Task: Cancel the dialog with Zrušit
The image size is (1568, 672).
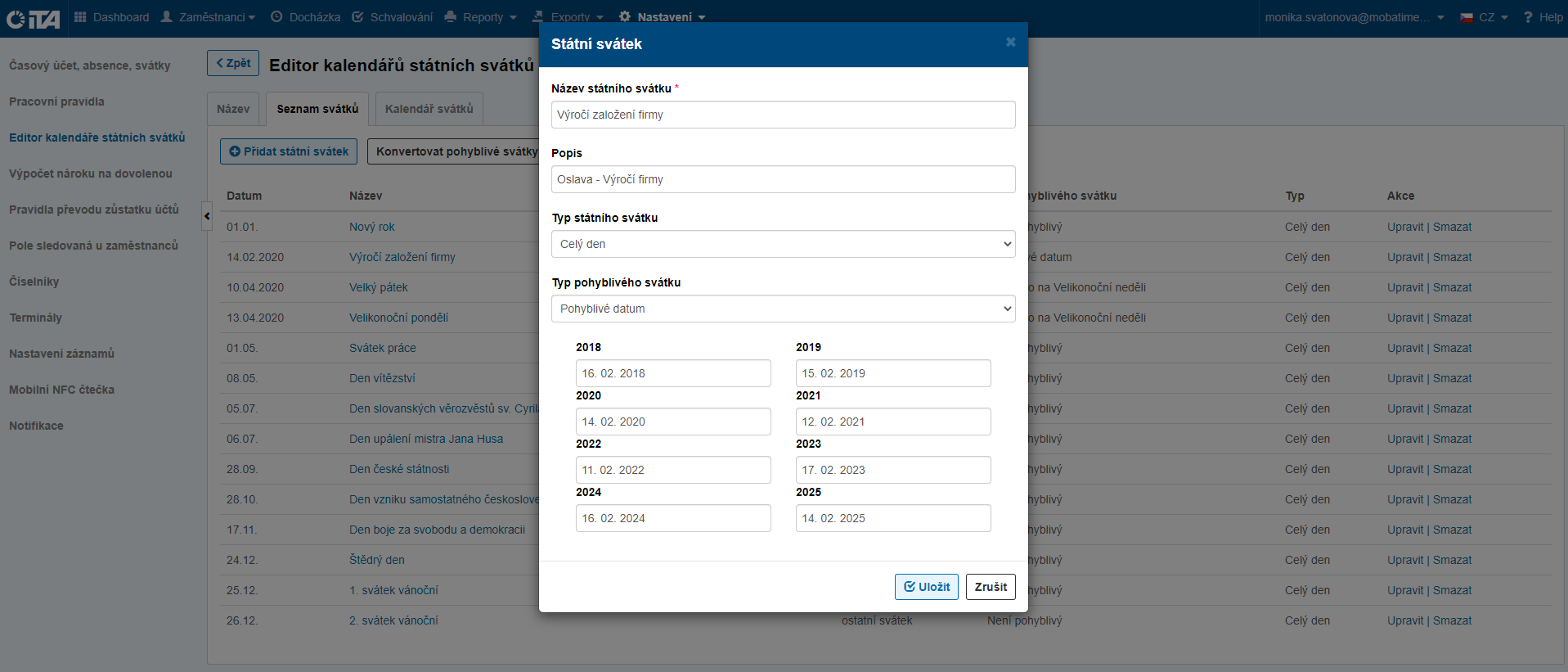Action: tap(991, 587)
